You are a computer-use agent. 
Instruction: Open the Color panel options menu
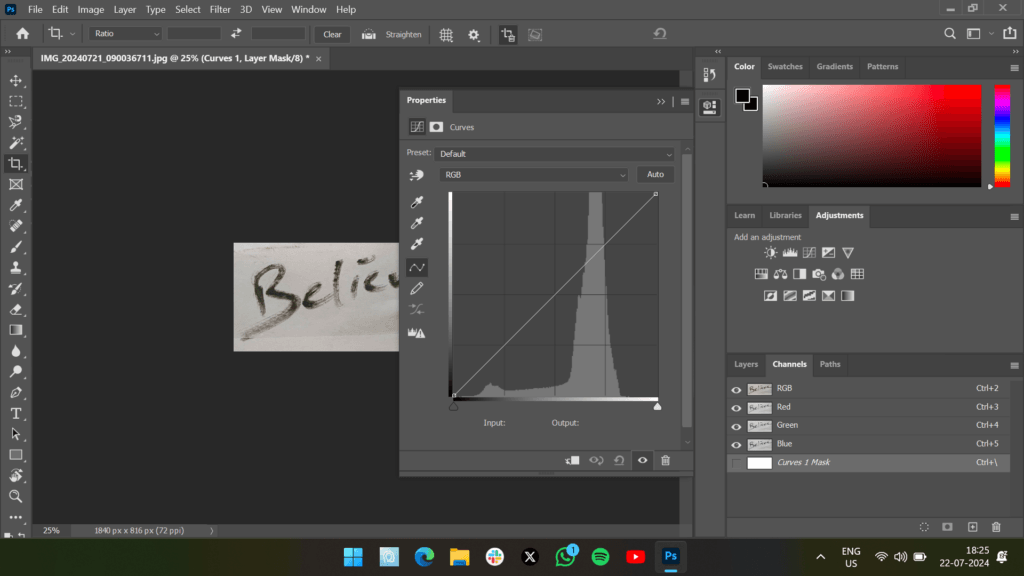click(1014, 68)
